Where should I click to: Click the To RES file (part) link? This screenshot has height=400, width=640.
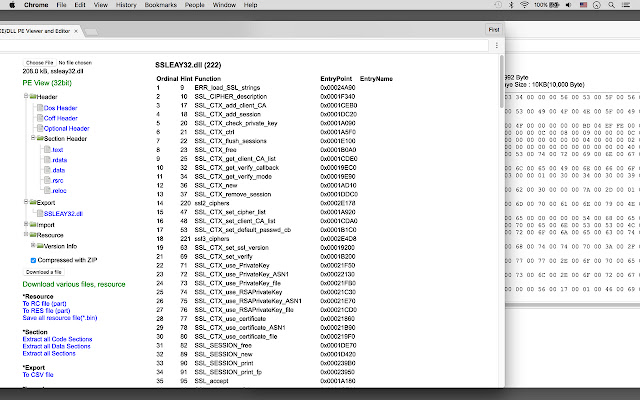point(47,311)
